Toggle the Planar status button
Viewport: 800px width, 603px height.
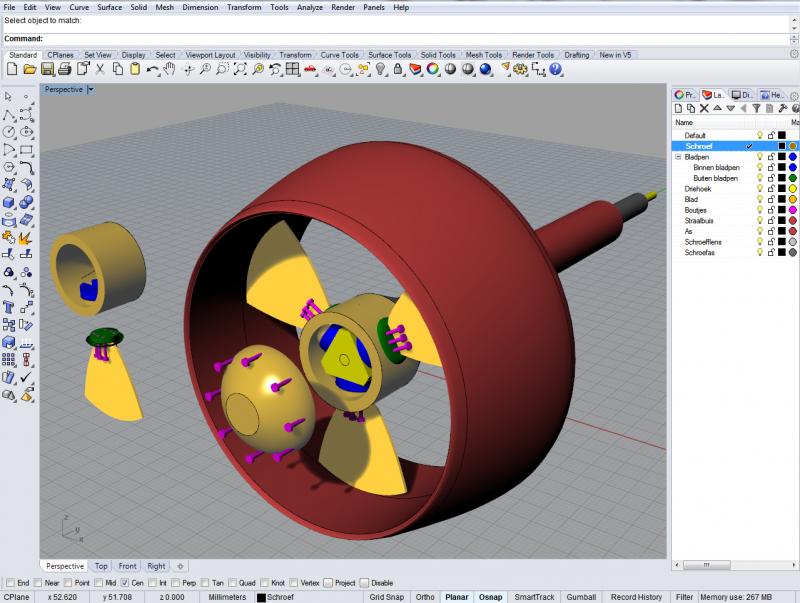[x=457, y=597]
